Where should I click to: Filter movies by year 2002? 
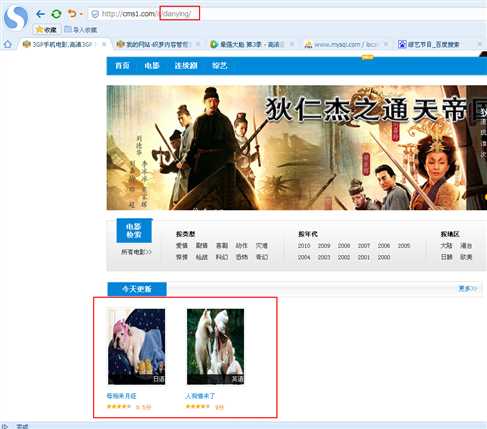pyautogui.click(x=344, y=257)
